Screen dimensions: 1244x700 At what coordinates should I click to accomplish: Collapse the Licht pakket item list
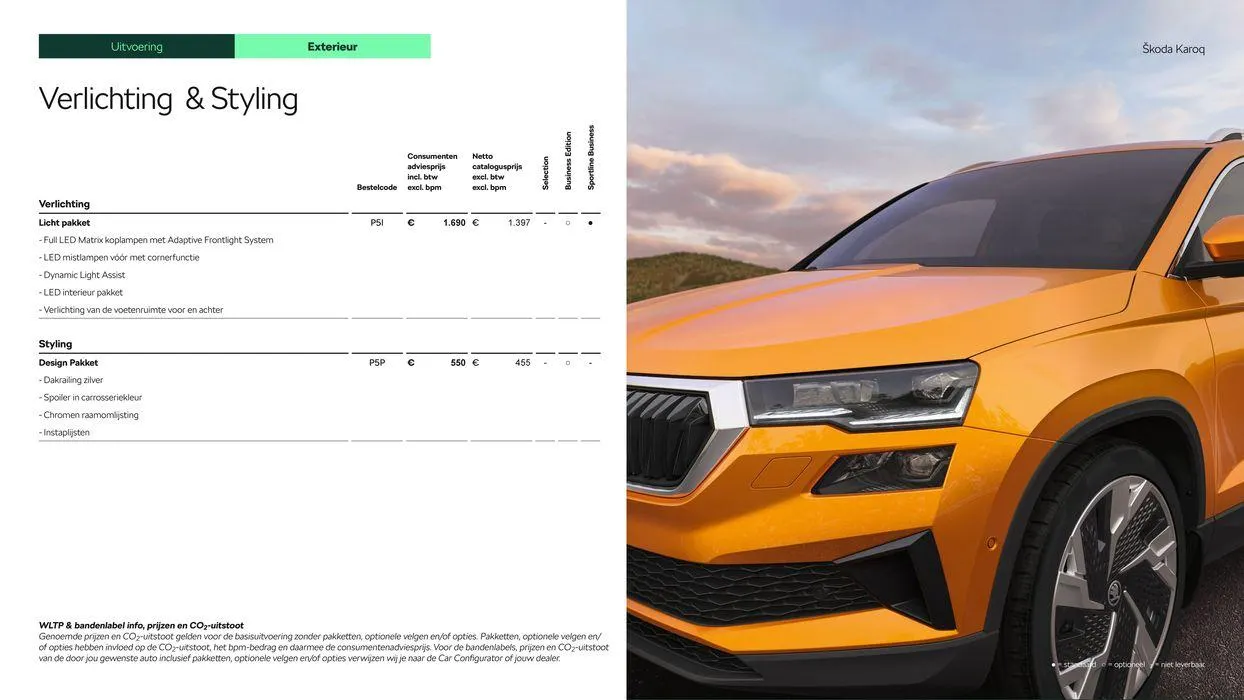click(x=64, y=220)
